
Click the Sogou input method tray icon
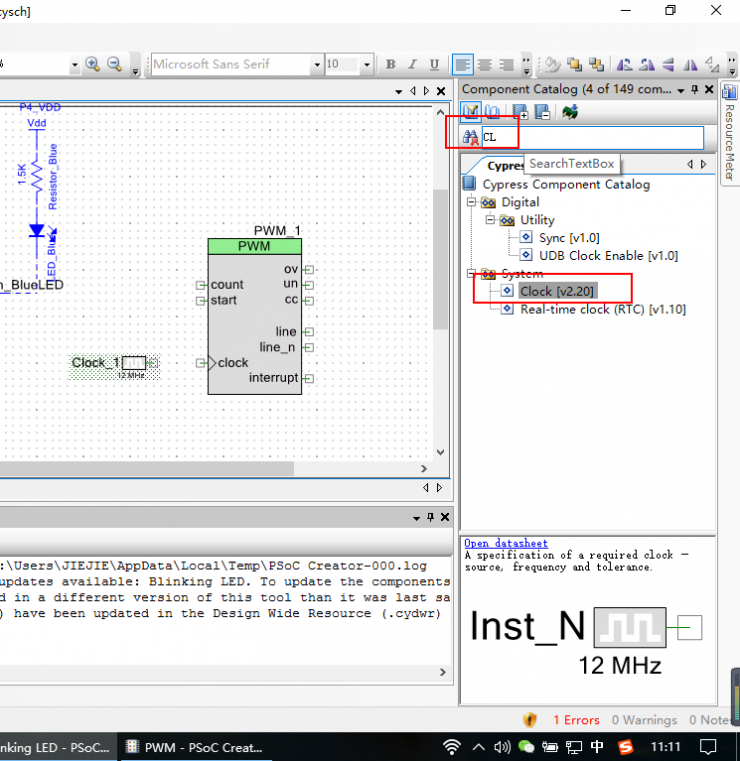pos(625,747)
